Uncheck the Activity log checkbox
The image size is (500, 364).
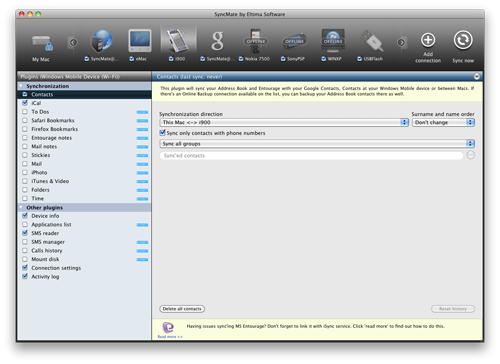point(25,276)
